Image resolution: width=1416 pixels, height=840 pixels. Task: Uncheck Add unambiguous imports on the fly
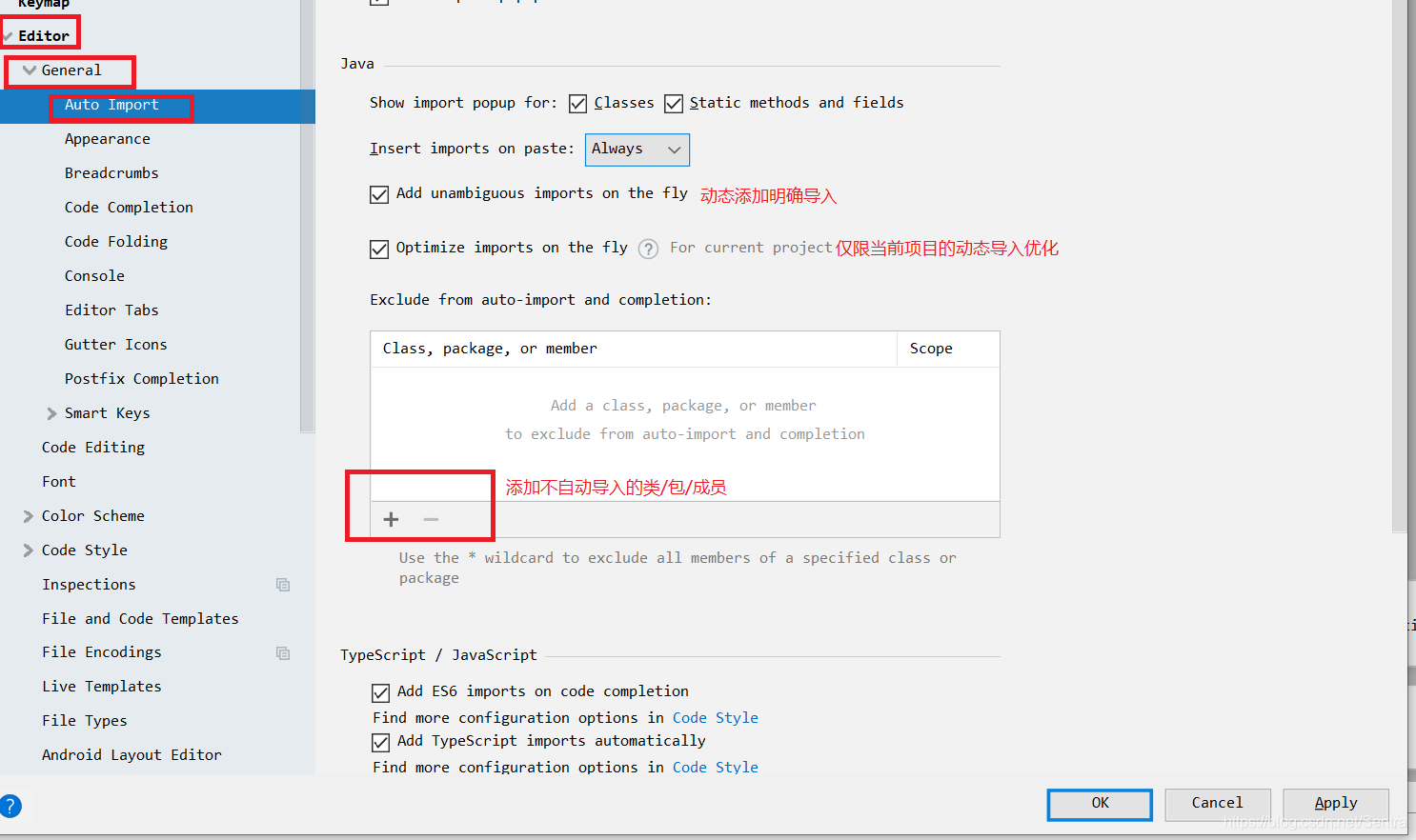click(379, 194)
